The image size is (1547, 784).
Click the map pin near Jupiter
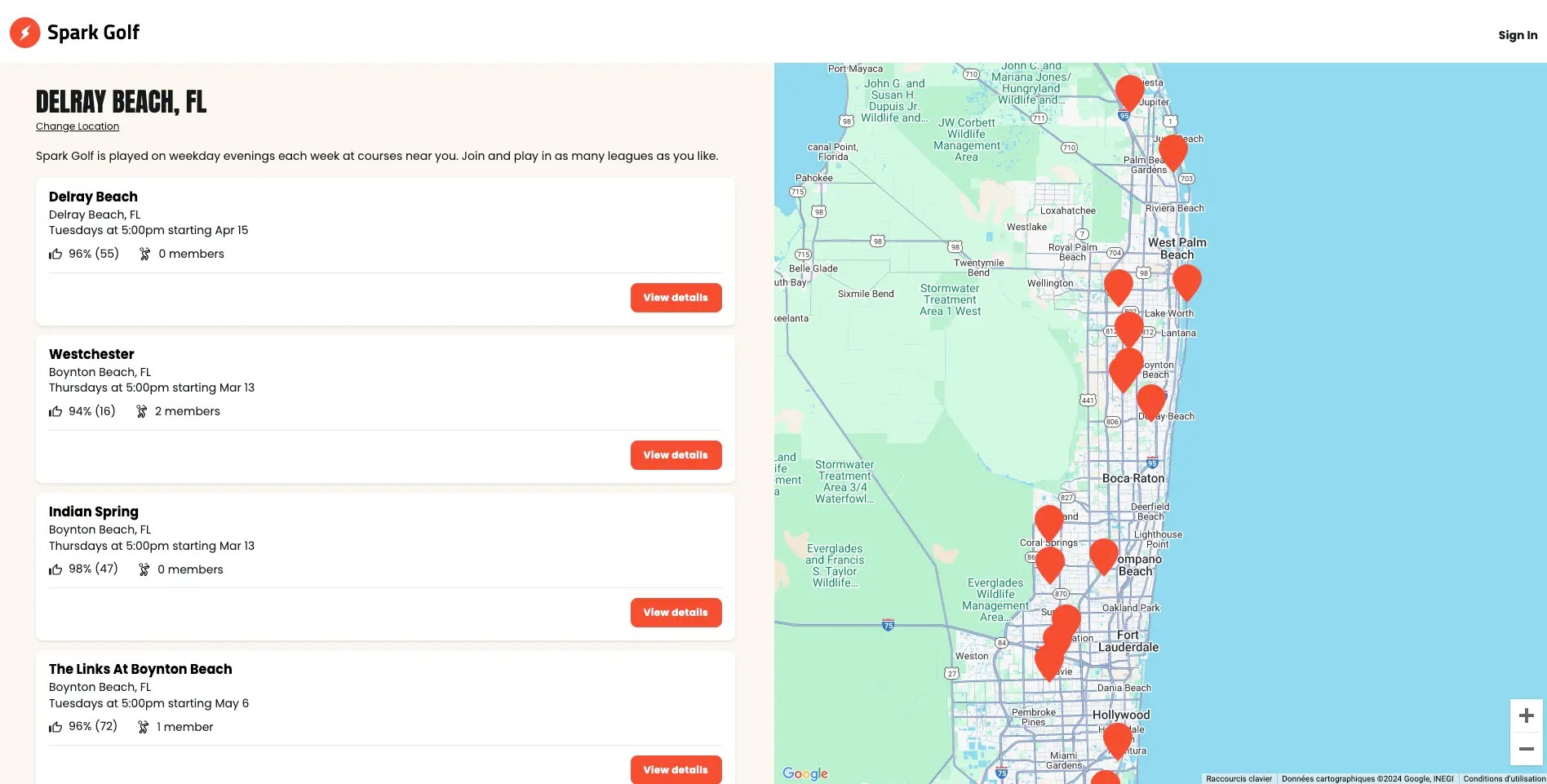pyautogui.click(x=1130, y=92)
